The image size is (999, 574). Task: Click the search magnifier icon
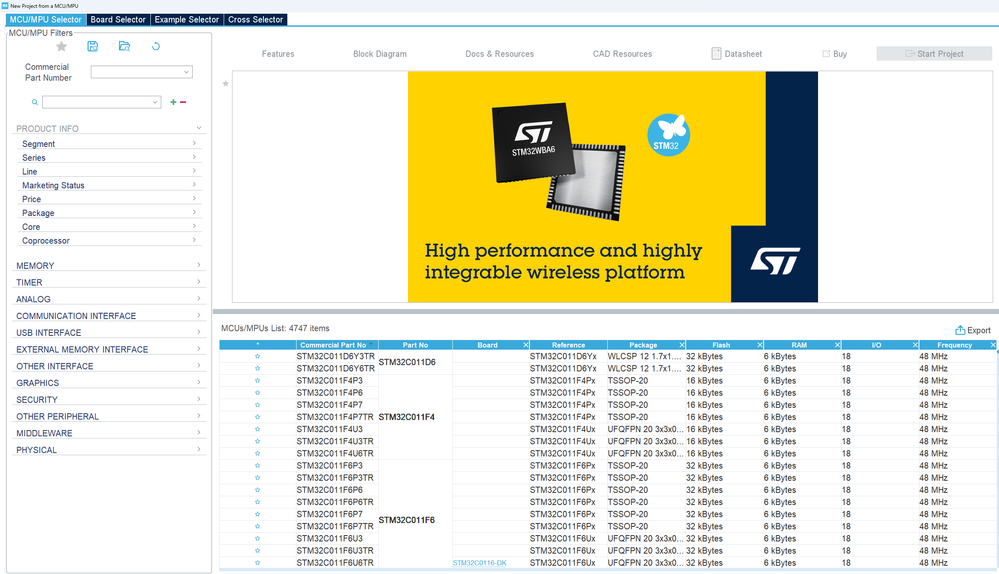pyautogui.click(x=34, y=102)
